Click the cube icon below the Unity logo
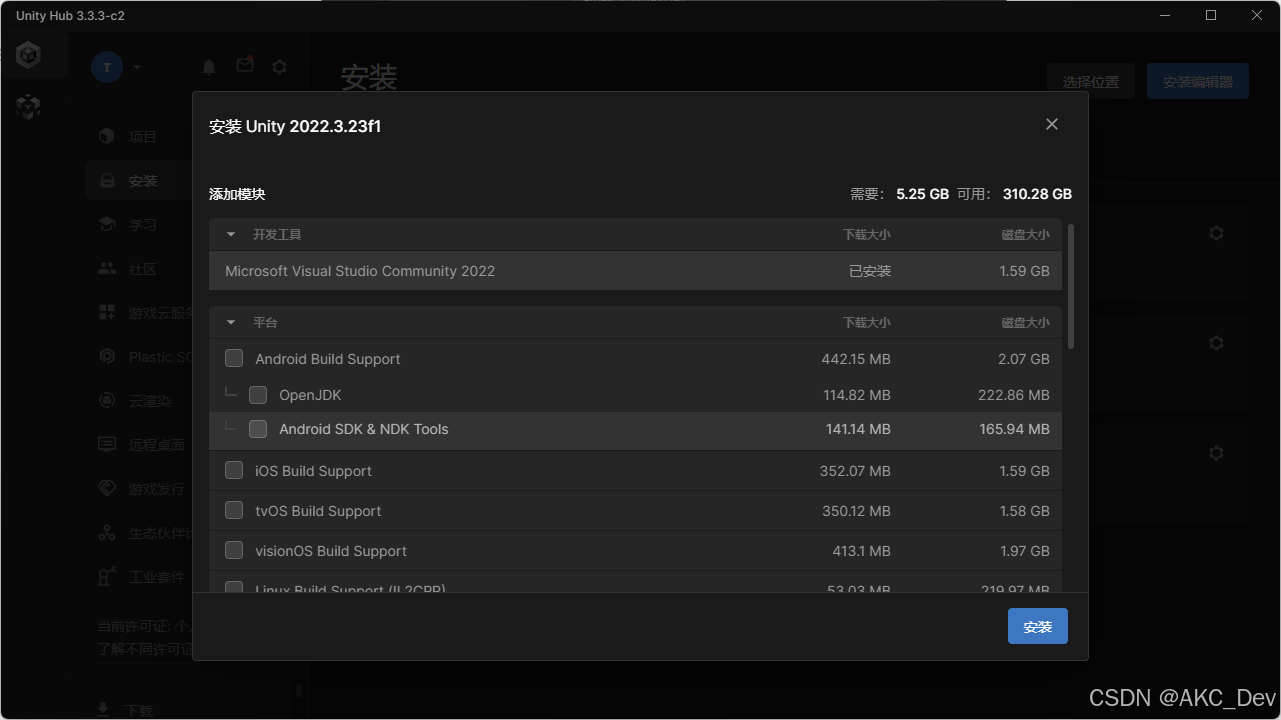Image resolution: width=1281 pixels, height=720 pixels. (x=29, y=107)
